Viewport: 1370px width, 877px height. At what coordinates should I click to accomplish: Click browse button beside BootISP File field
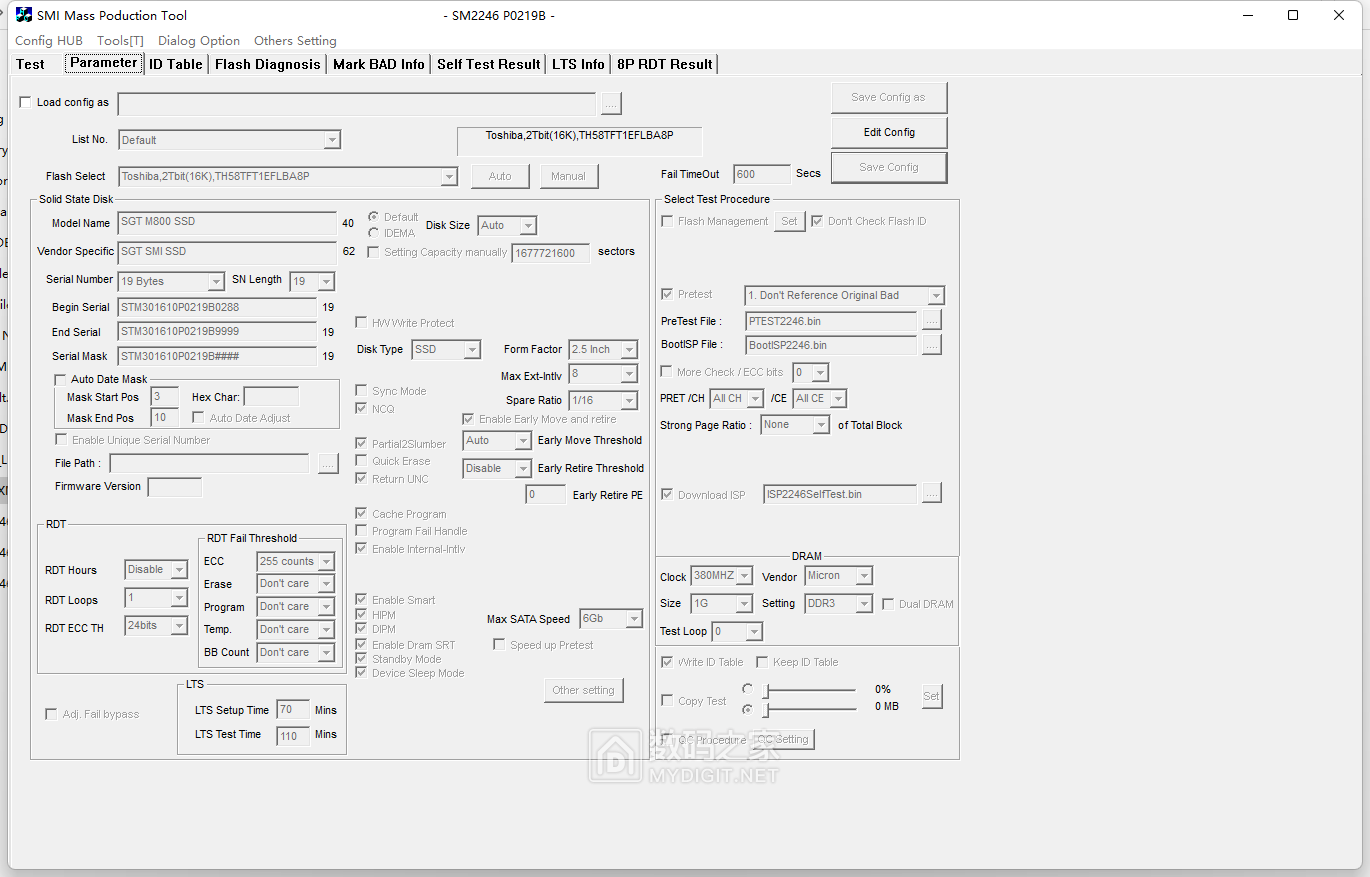click(x=931, y=345)
